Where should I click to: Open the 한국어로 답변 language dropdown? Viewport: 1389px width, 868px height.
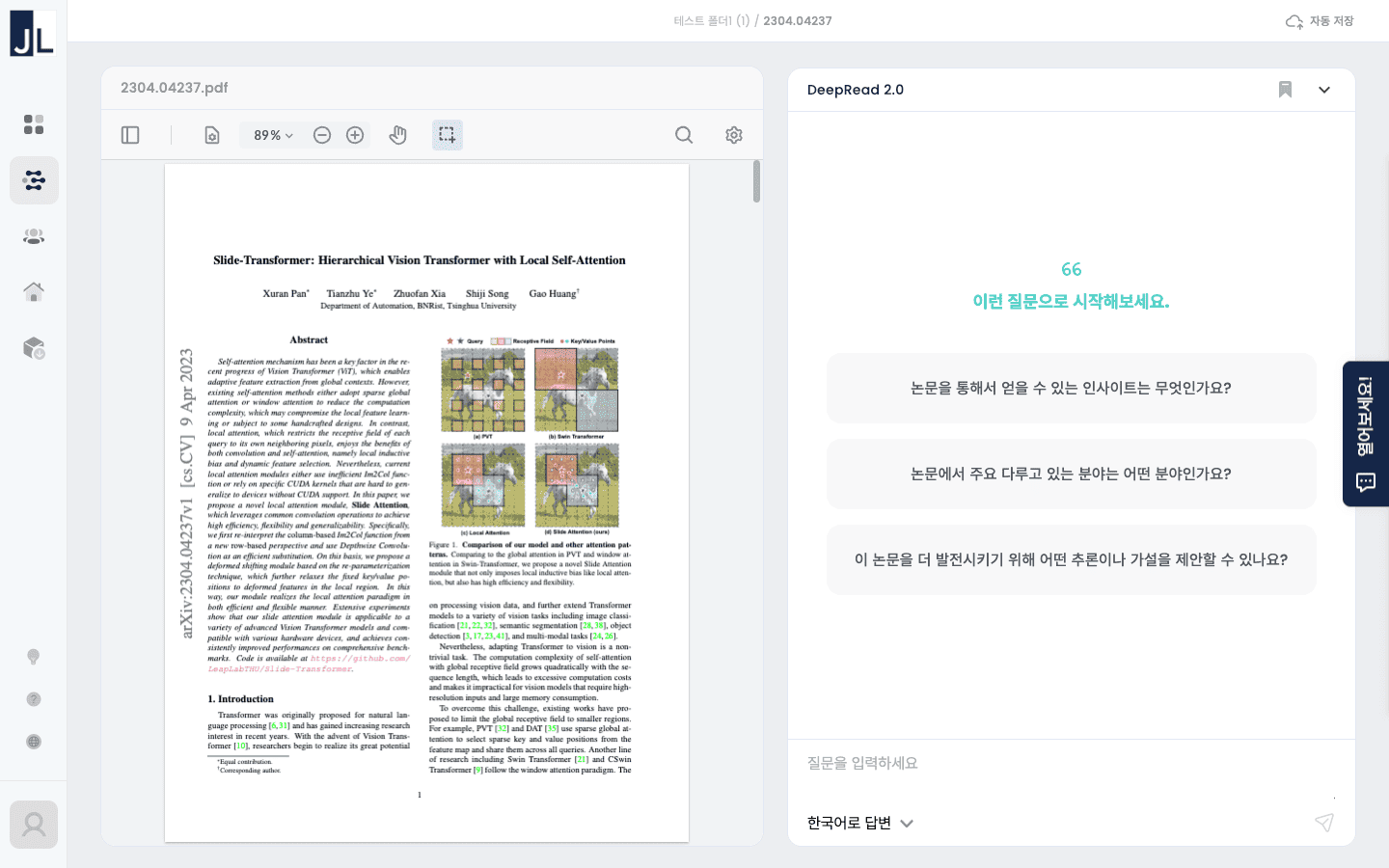pos(857,823)
